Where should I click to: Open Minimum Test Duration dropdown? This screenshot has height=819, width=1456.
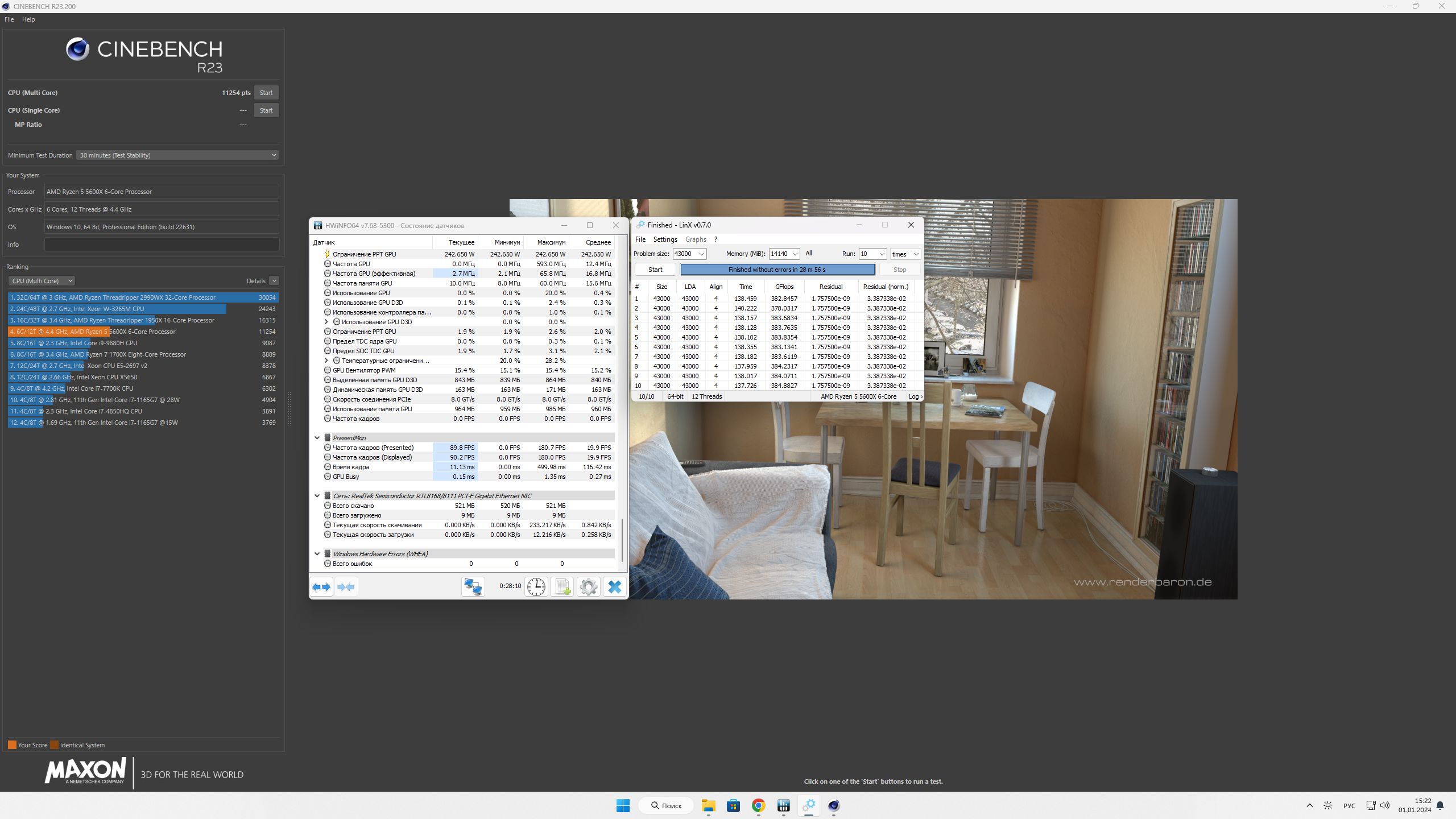[177, 155]
